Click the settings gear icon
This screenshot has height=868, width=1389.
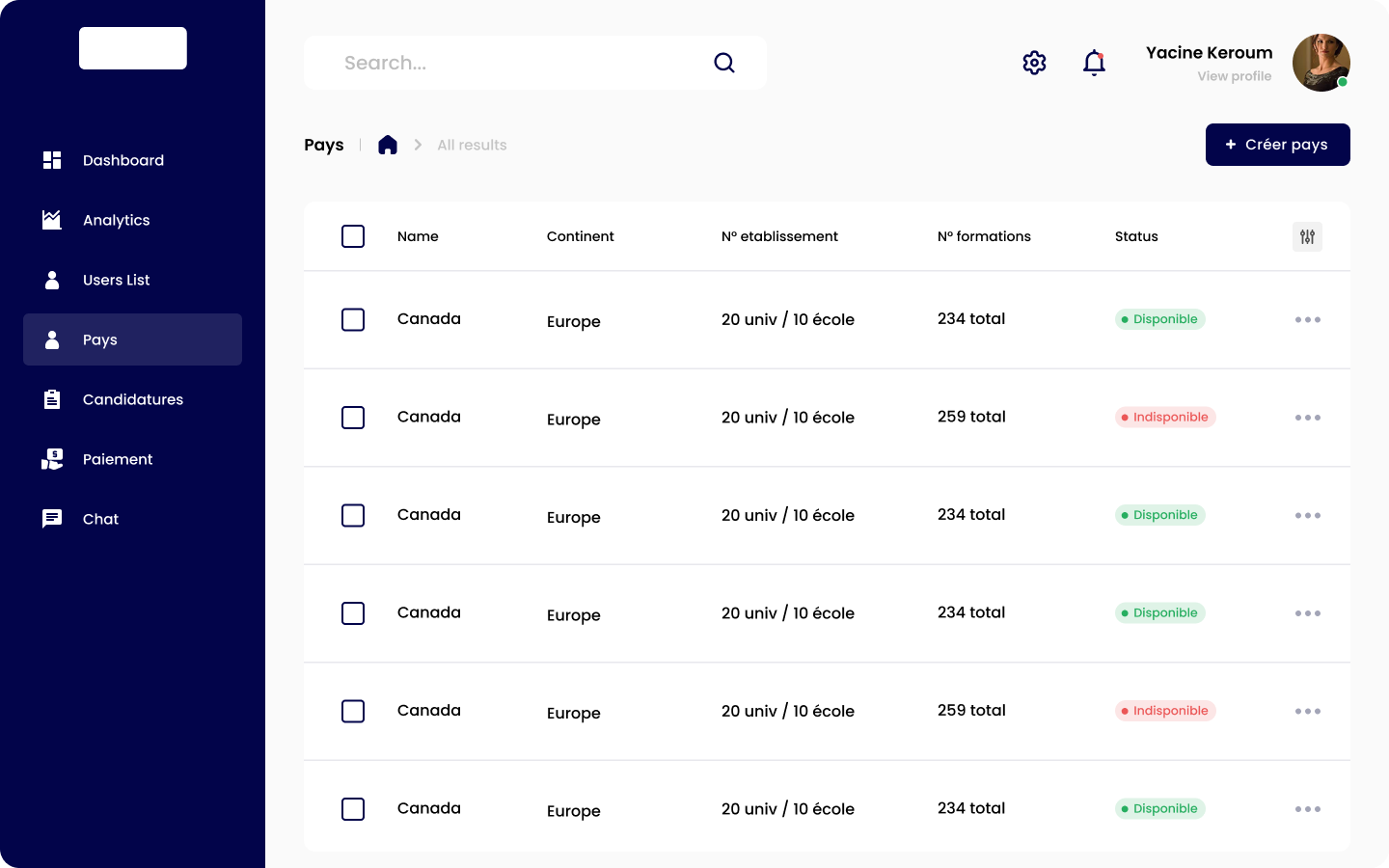click(1034, 63)
